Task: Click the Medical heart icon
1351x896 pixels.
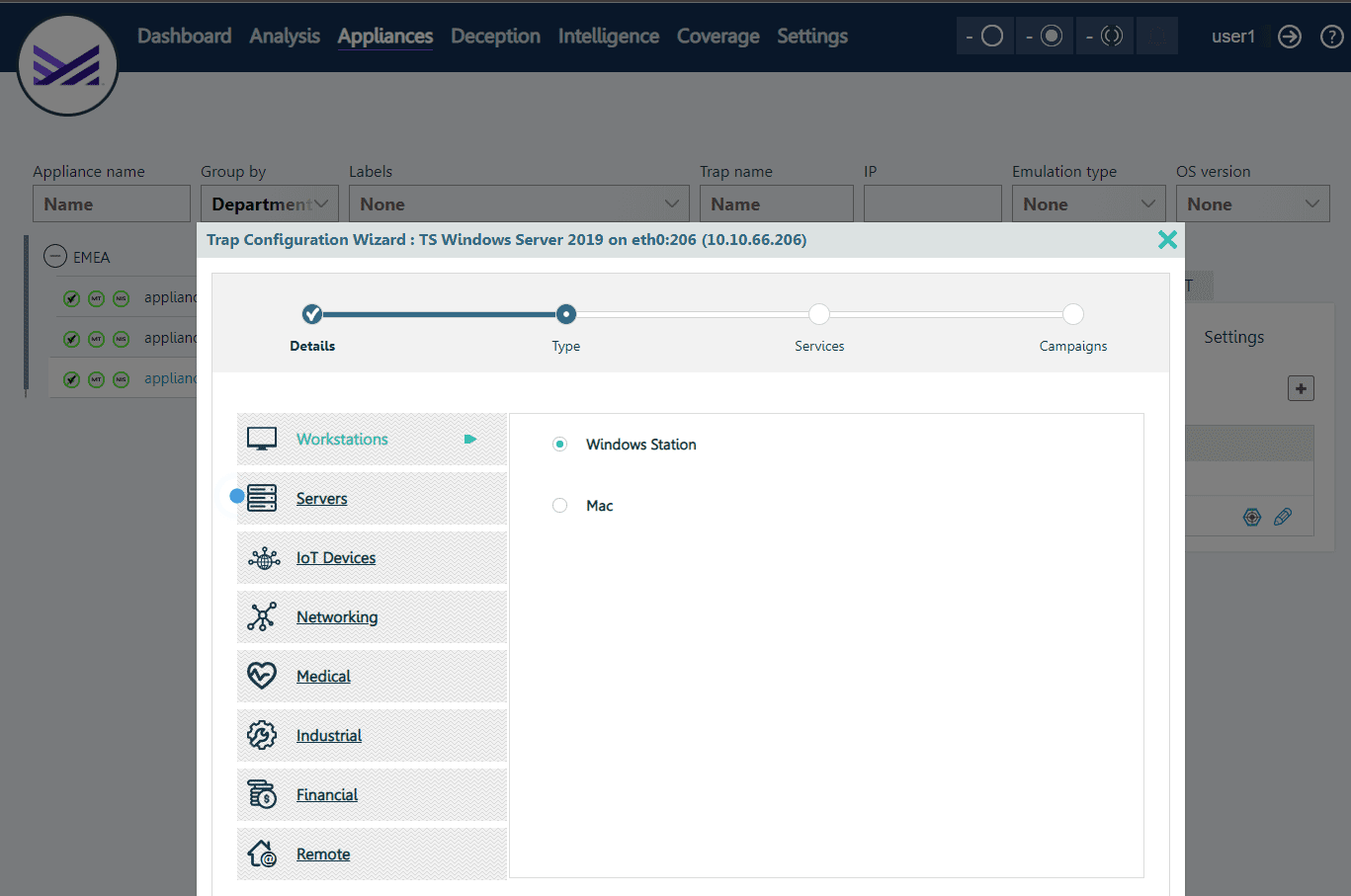Action: 262,676
